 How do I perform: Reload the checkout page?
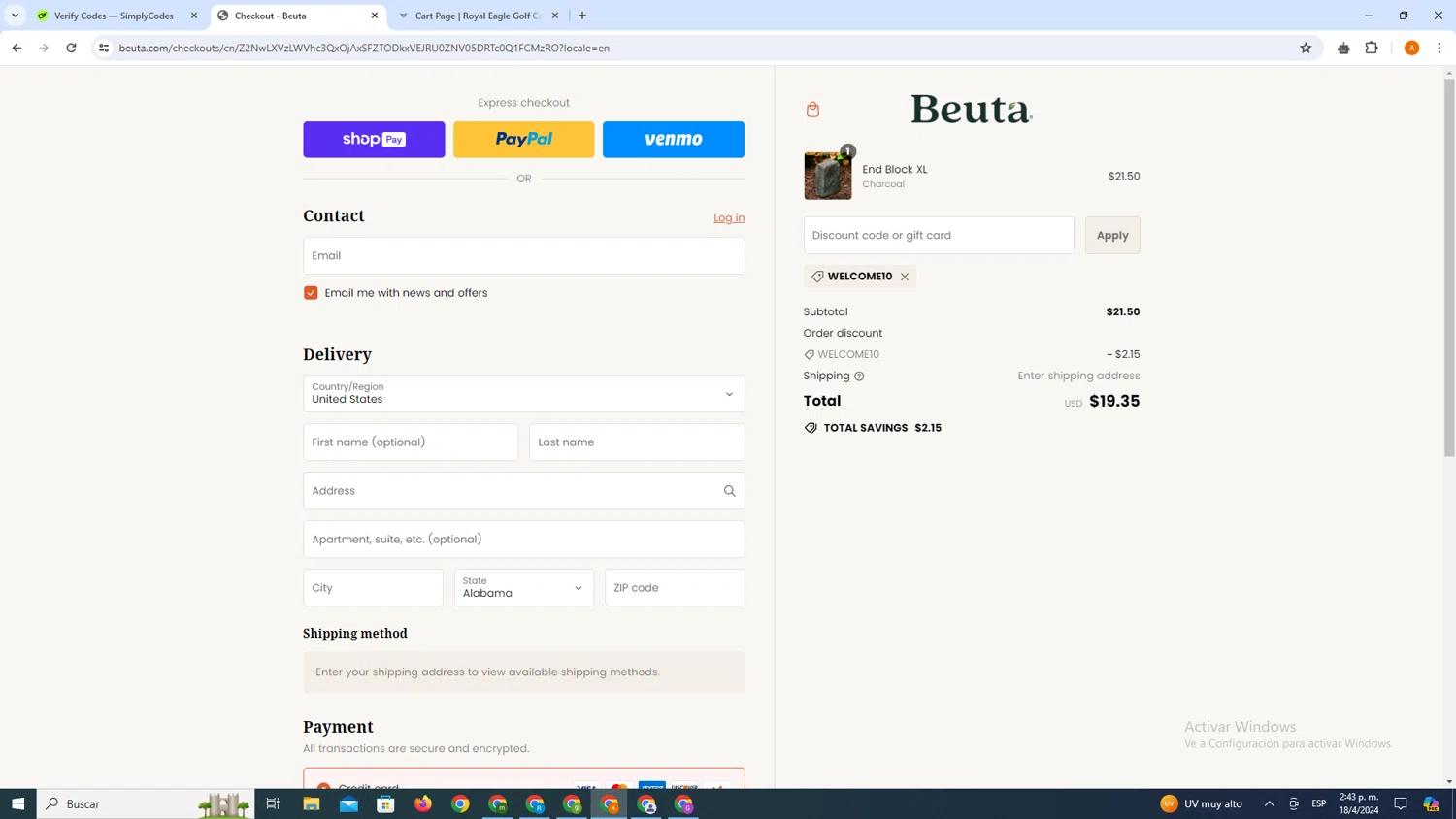tap(71, 48)
